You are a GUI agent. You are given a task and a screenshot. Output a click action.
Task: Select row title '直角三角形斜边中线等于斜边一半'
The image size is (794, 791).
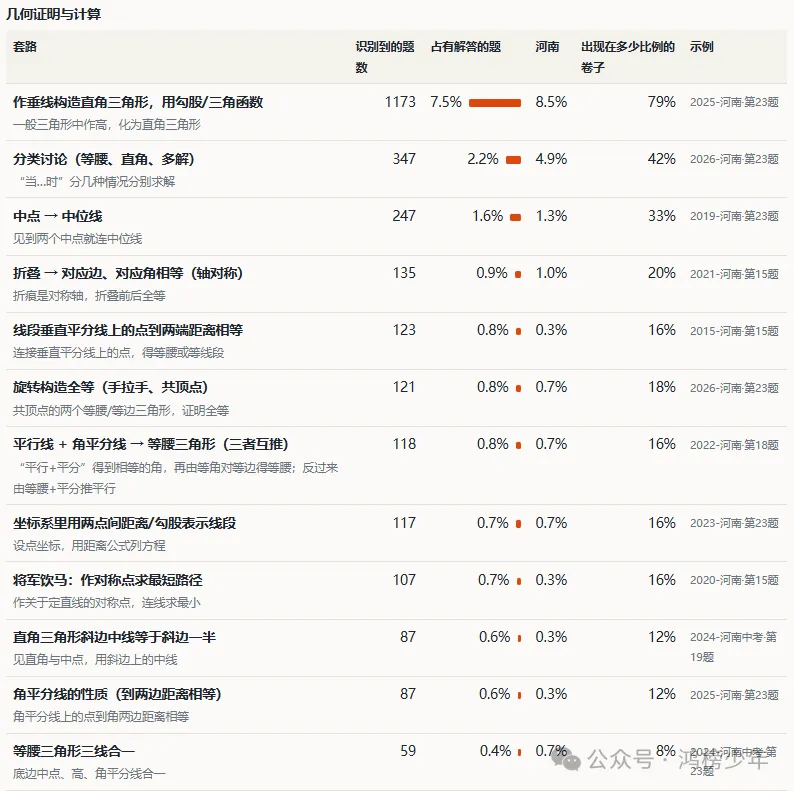pos(114,637)
